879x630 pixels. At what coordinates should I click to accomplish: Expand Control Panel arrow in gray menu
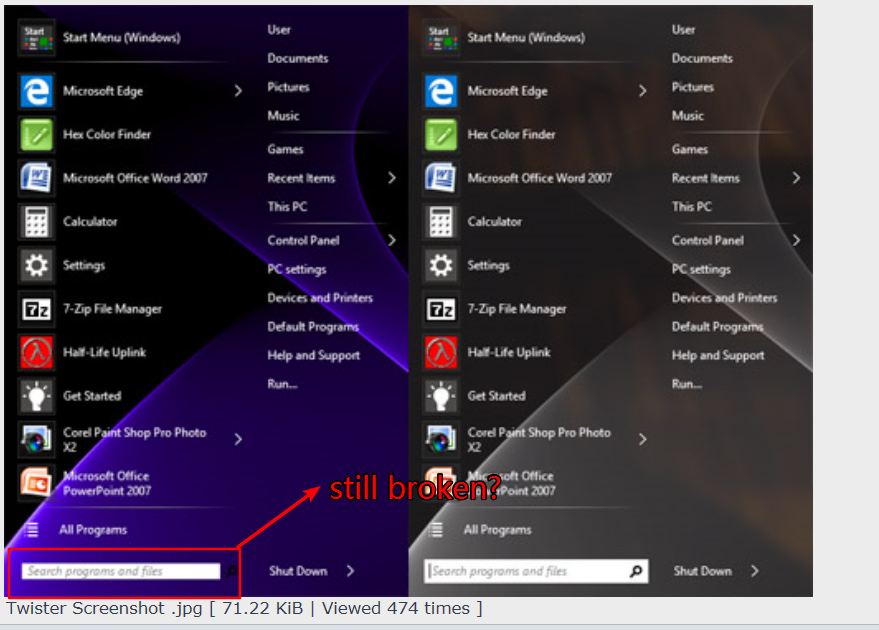(x=797, y=240)
